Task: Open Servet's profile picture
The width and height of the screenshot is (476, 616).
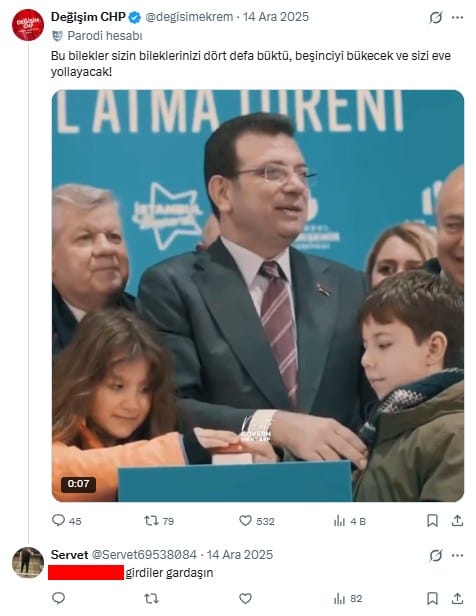Action: tap(27, 563)
